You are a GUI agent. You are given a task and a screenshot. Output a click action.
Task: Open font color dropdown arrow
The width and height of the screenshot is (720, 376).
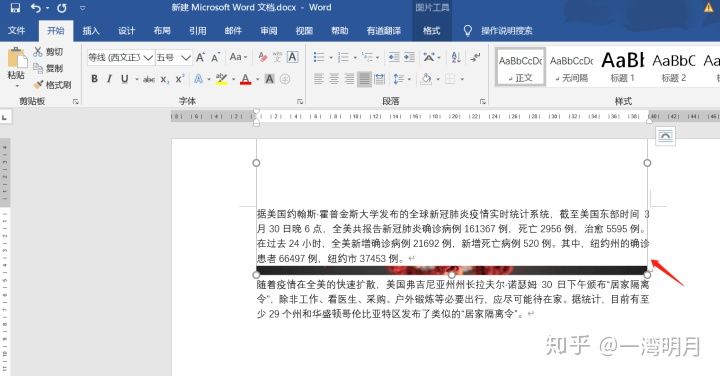coord(257,79)
